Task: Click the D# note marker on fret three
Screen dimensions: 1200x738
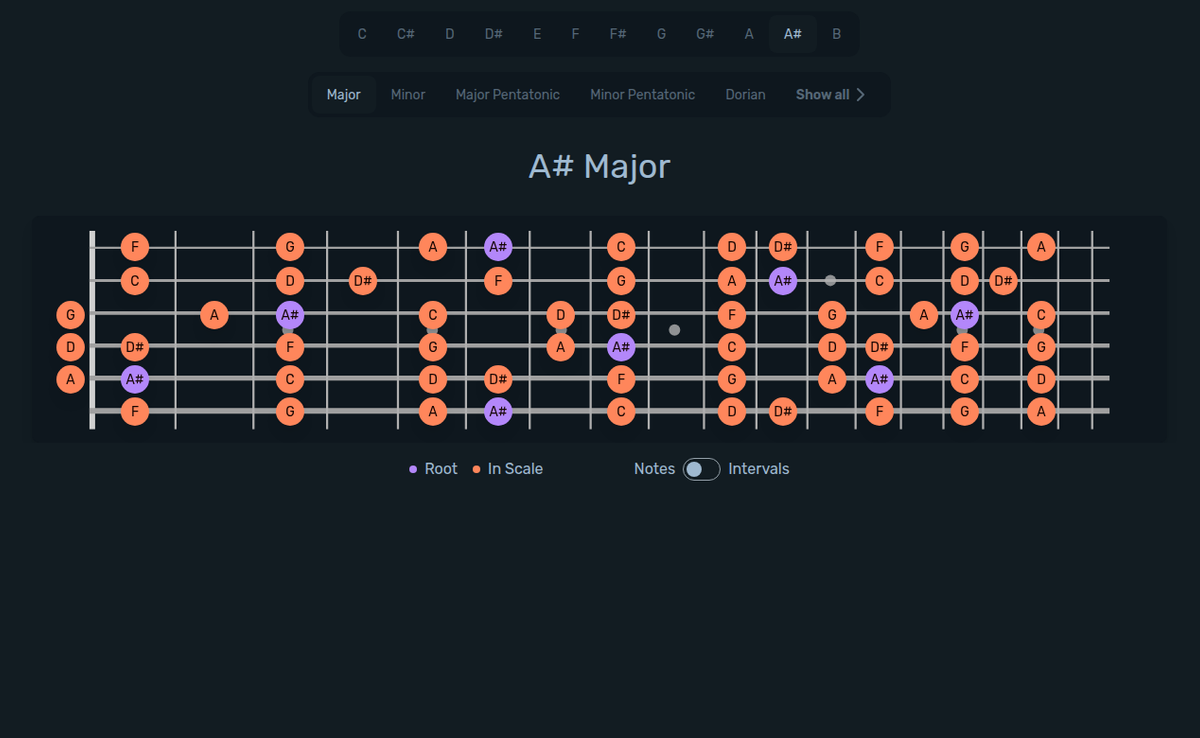Action: pyautogui.click(x=363, y=281)
